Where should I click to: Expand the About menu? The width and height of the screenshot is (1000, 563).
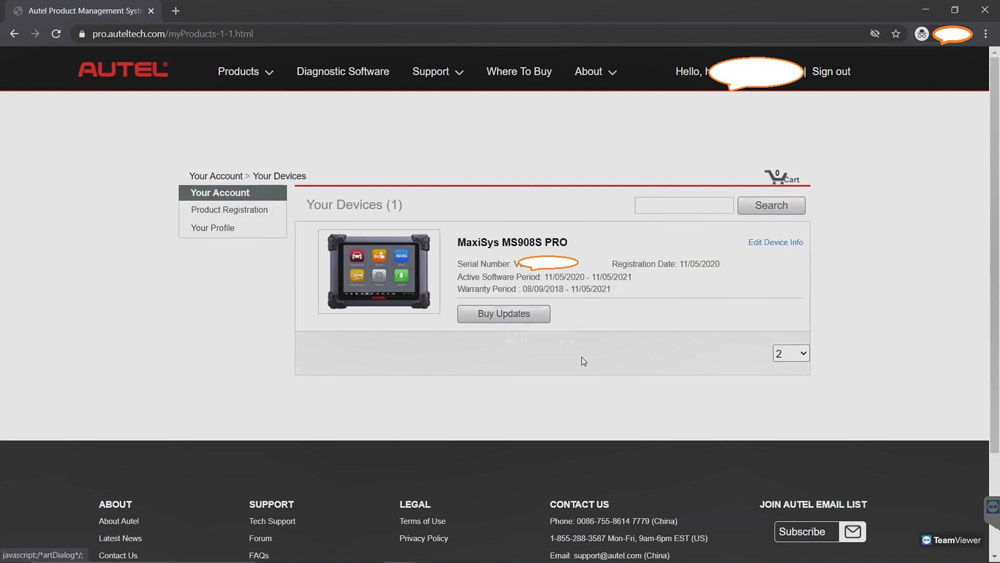click(596, 71)
